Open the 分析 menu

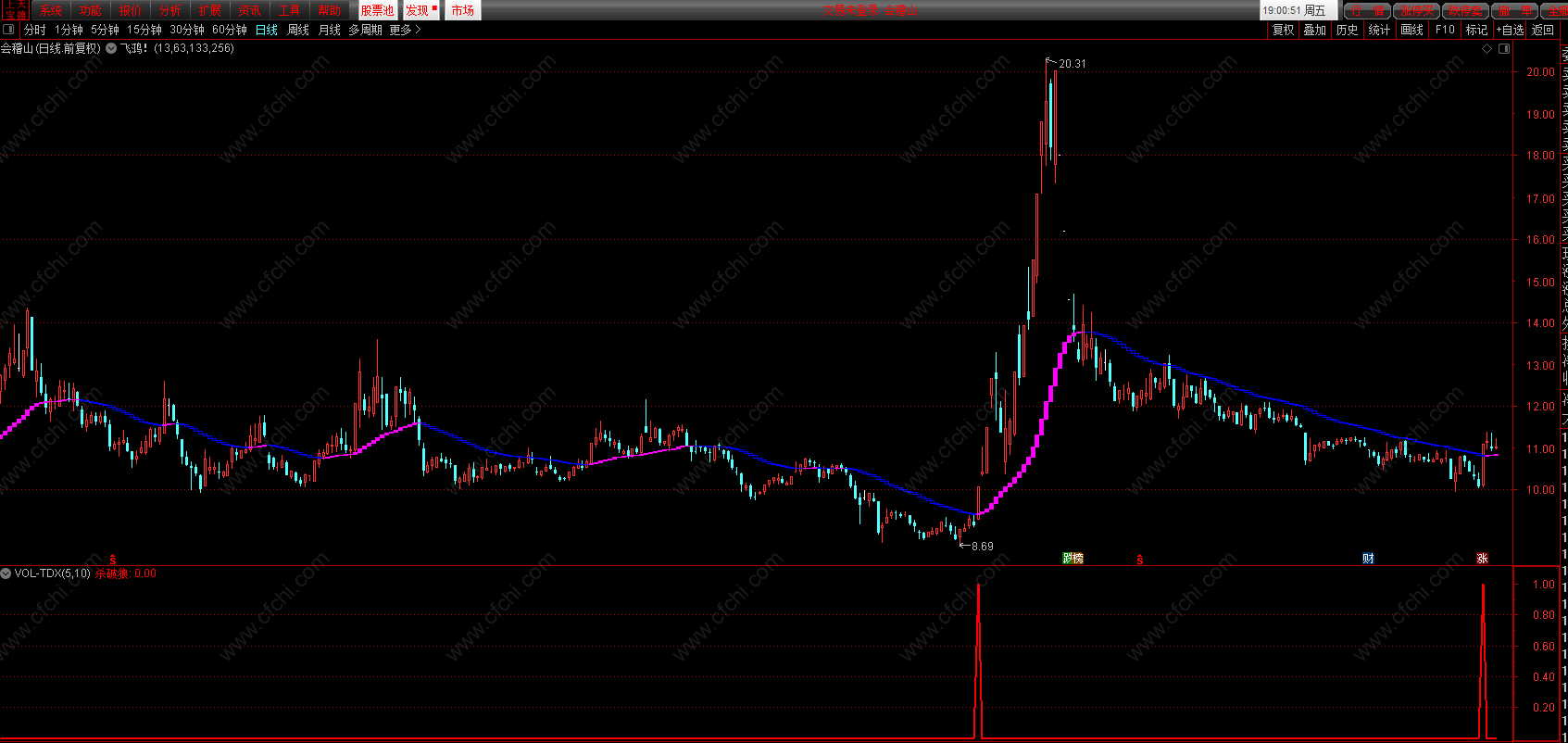[170, 10]
